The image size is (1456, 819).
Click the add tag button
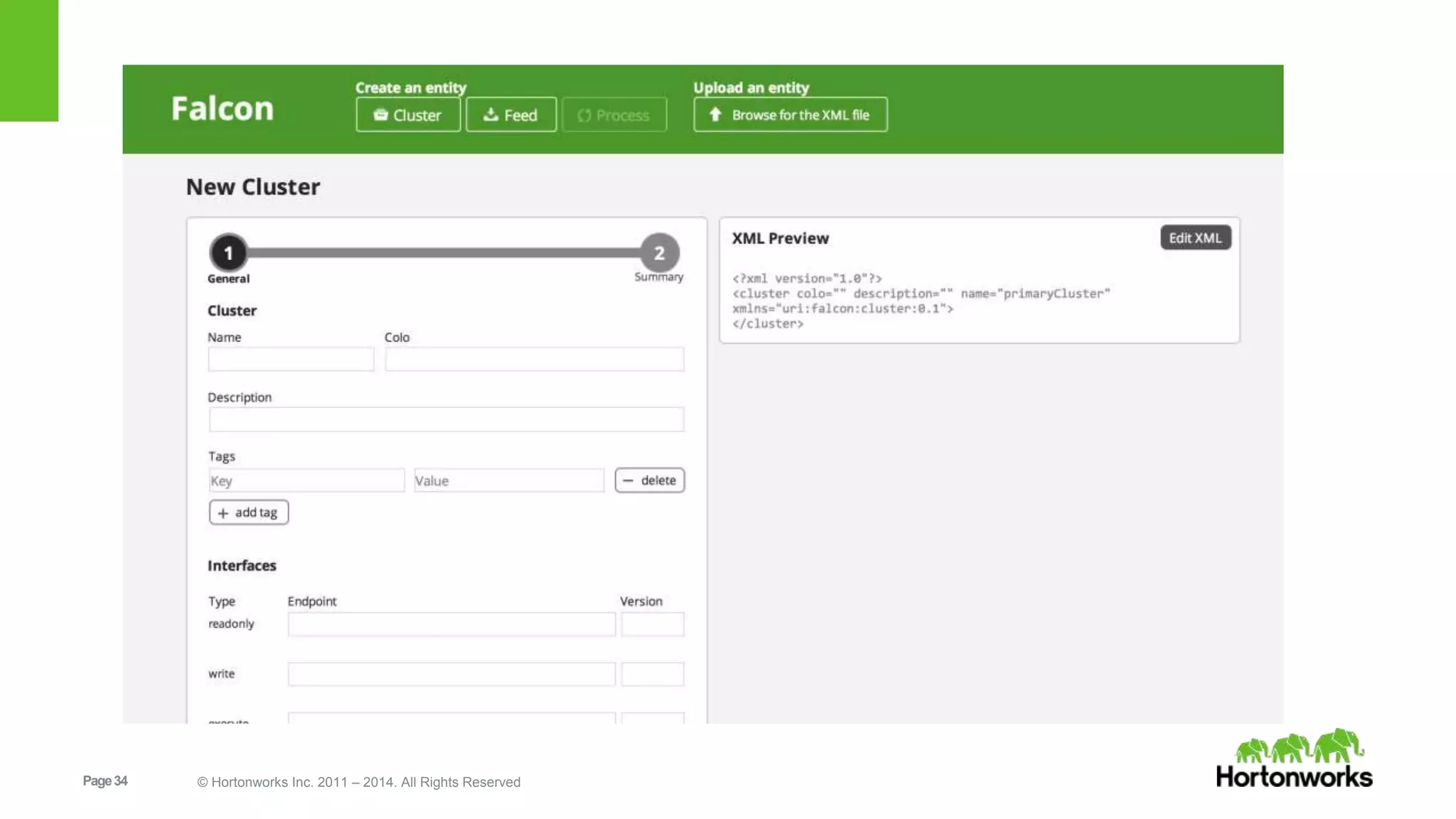[x=249, y=513]
